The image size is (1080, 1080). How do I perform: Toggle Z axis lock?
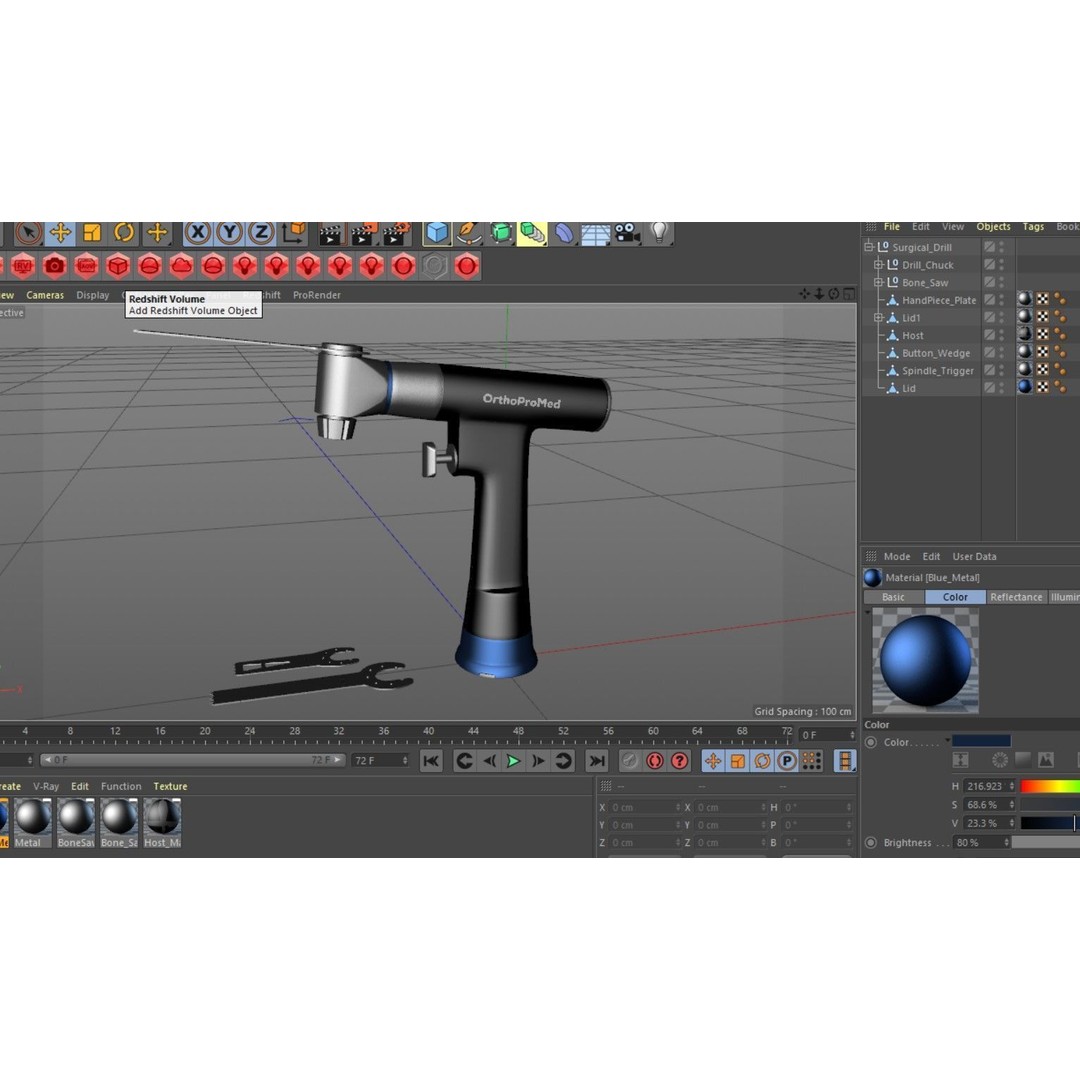coord(261,233)
